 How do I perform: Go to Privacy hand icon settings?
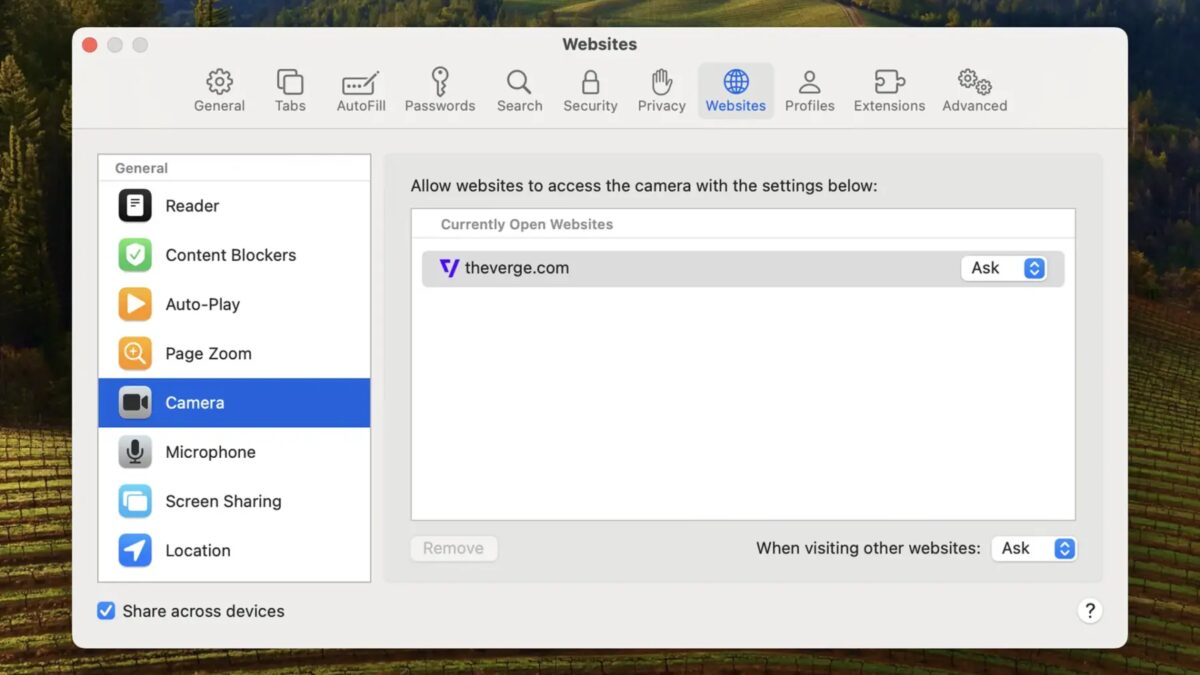pos(661,91)
